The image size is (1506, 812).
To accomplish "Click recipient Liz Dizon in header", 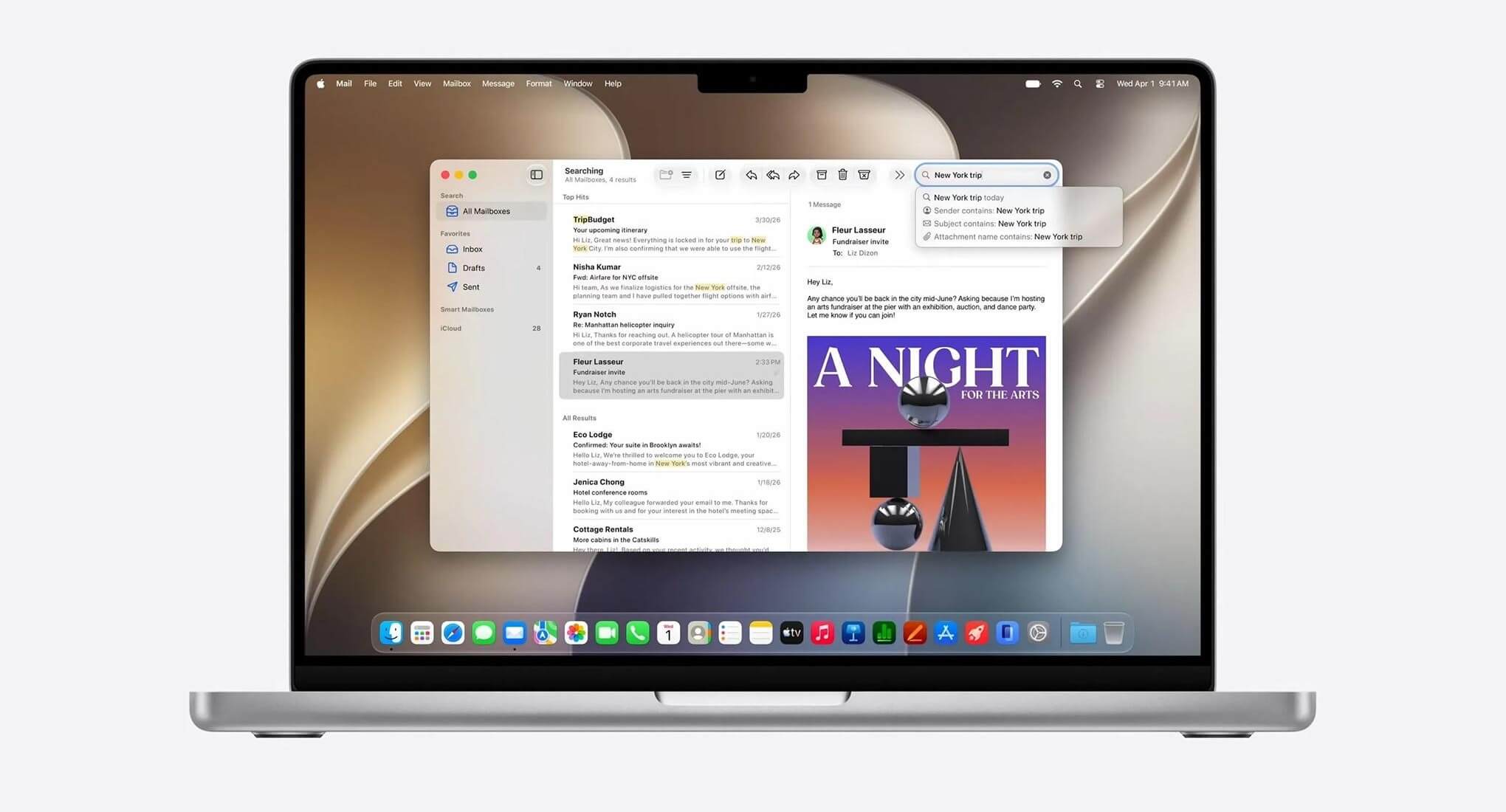I will [862, 253].
